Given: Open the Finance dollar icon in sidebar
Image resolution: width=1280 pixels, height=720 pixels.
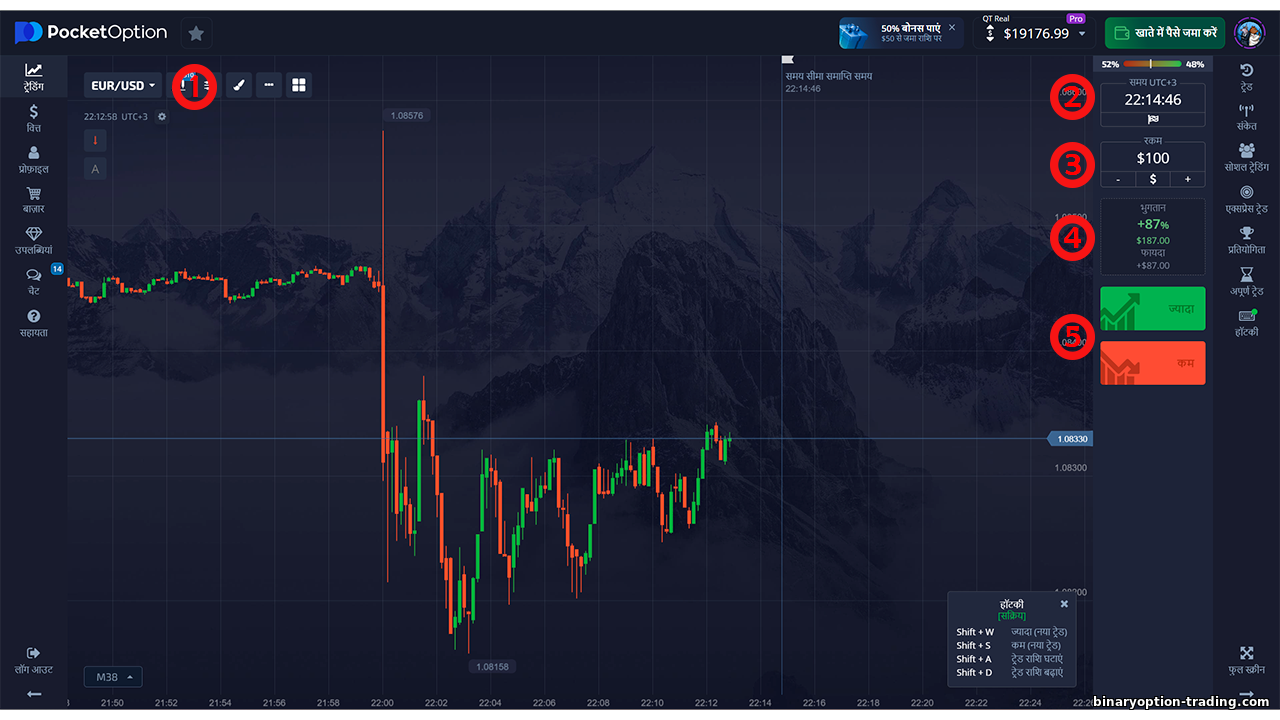Looking at the screenshot, I should [34, 118].
